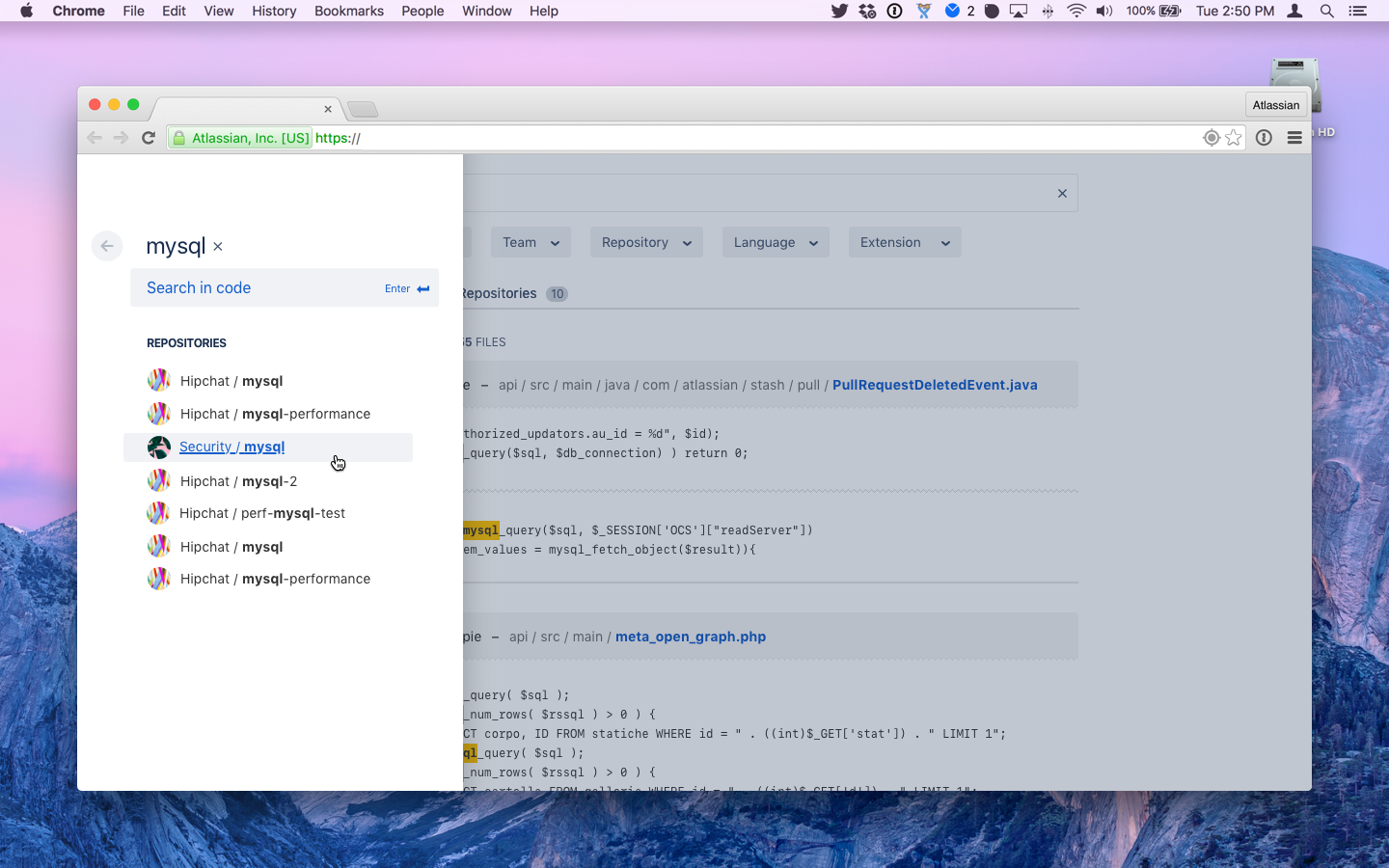The image size is (1389, 868).
Task: Open the Chrome hamburger menu
Action: click(1294, 138)
